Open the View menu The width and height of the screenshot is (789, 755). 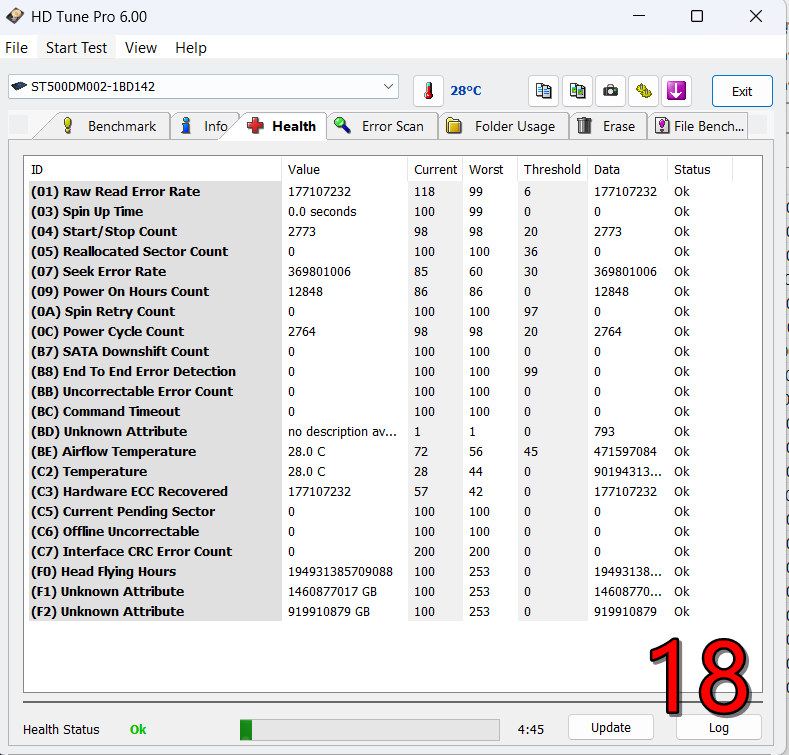(141, 48)
